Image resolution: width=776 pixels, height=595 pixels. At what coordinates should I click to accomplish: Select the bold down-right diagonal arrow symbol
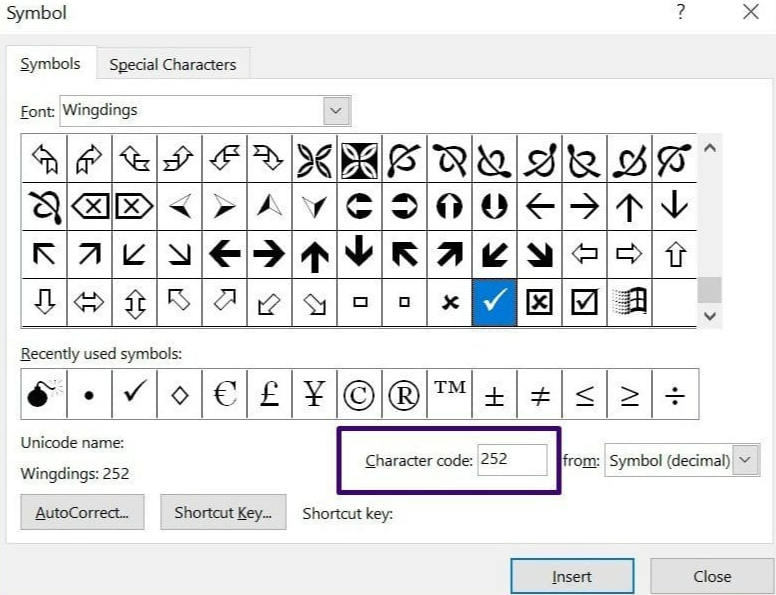coord(539,254)
